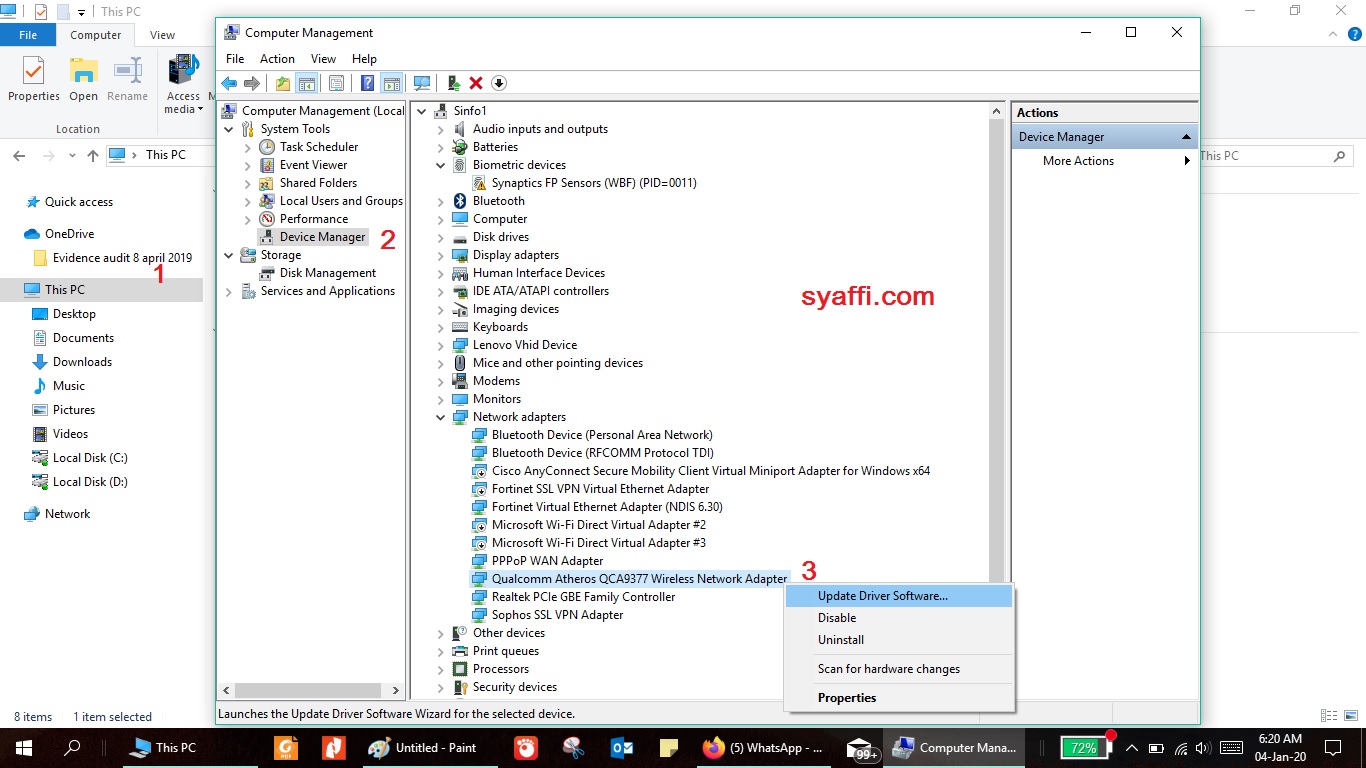1366x768 pixels.
Task: Expand the Batteries device category
Action: pyautogui.click(x=440, y=147)
